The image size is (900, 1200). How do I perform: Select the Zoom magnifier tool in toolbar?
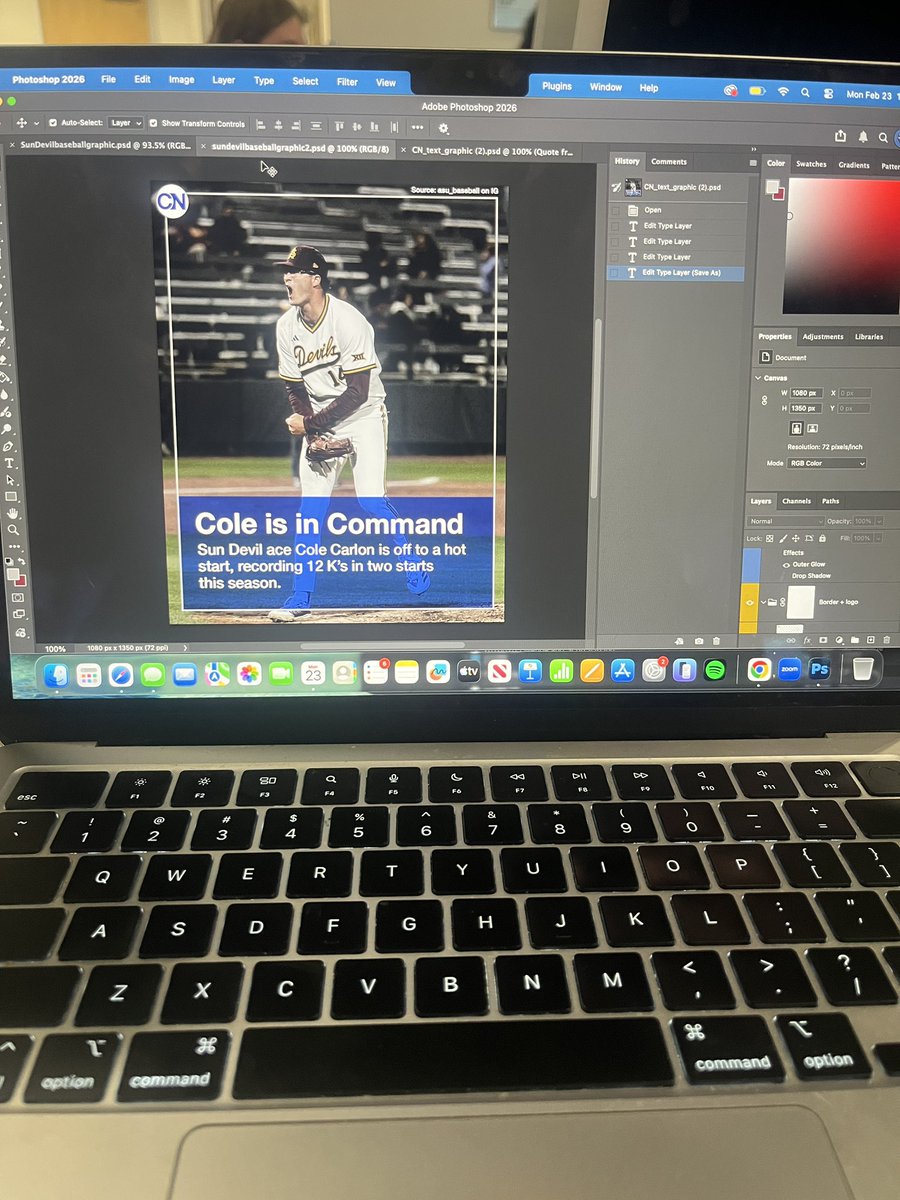[13, 529]
